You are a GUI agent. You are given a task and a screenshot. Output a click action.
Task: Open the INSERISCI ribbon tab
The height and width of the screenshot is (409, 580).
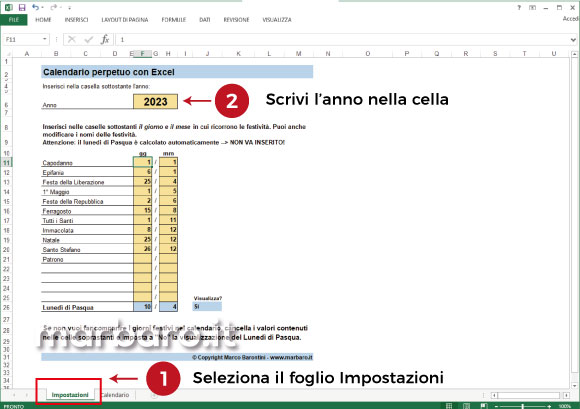[x=77, y=20]
